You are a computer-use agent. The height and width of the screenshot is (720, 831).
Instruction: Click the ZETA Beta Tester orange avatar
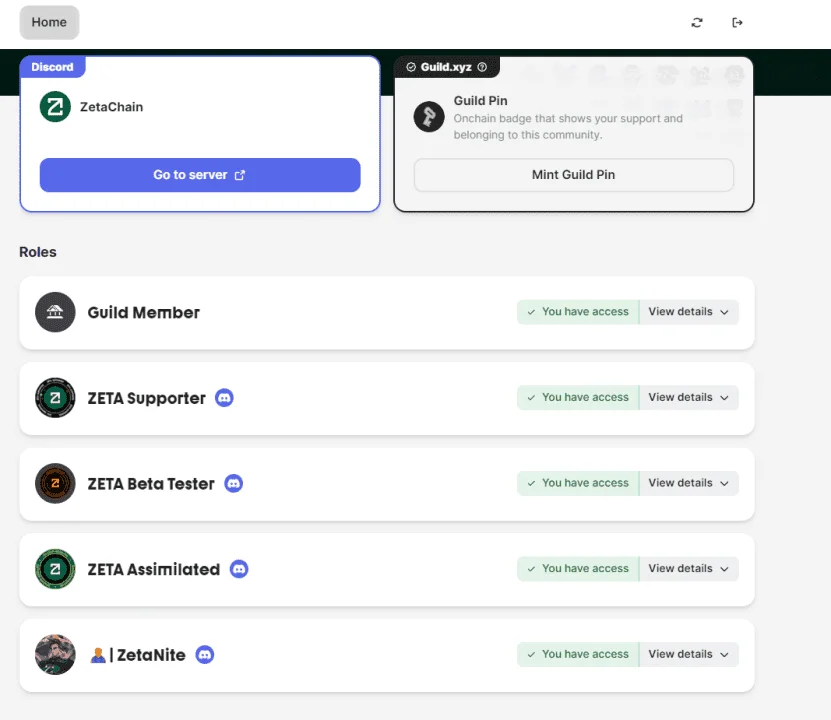tap(55, 483)
